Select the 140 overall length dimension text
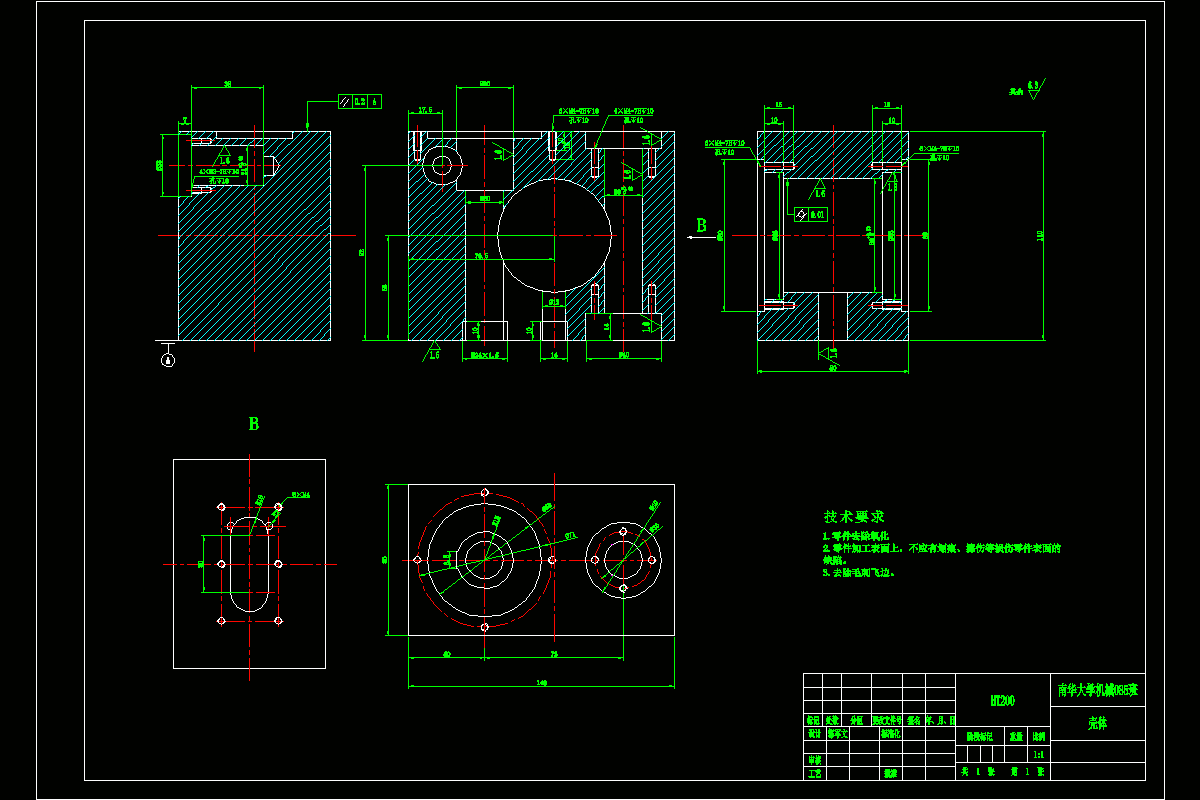Image resolution: width=1200 pixels, height=800 pixels. pyautogui.click(x=542, y=683)
